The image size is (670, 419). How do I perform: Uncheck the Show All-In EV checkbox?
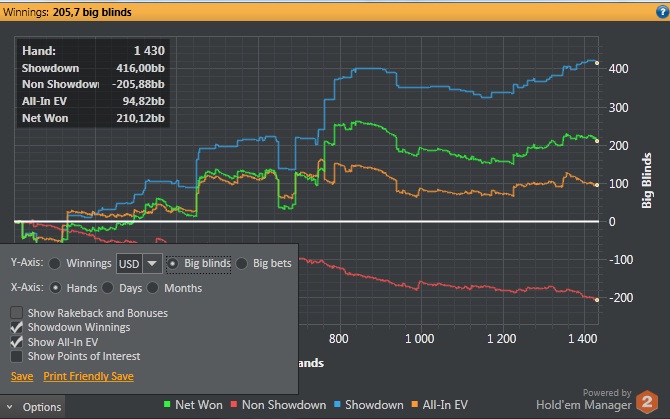coord(16,342)
